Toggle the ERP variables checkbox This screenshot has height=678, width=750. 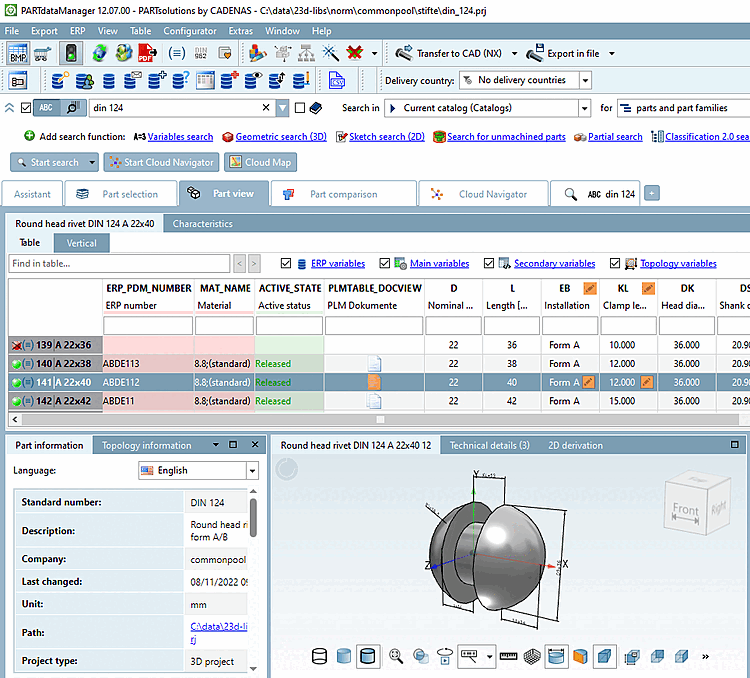287,264
